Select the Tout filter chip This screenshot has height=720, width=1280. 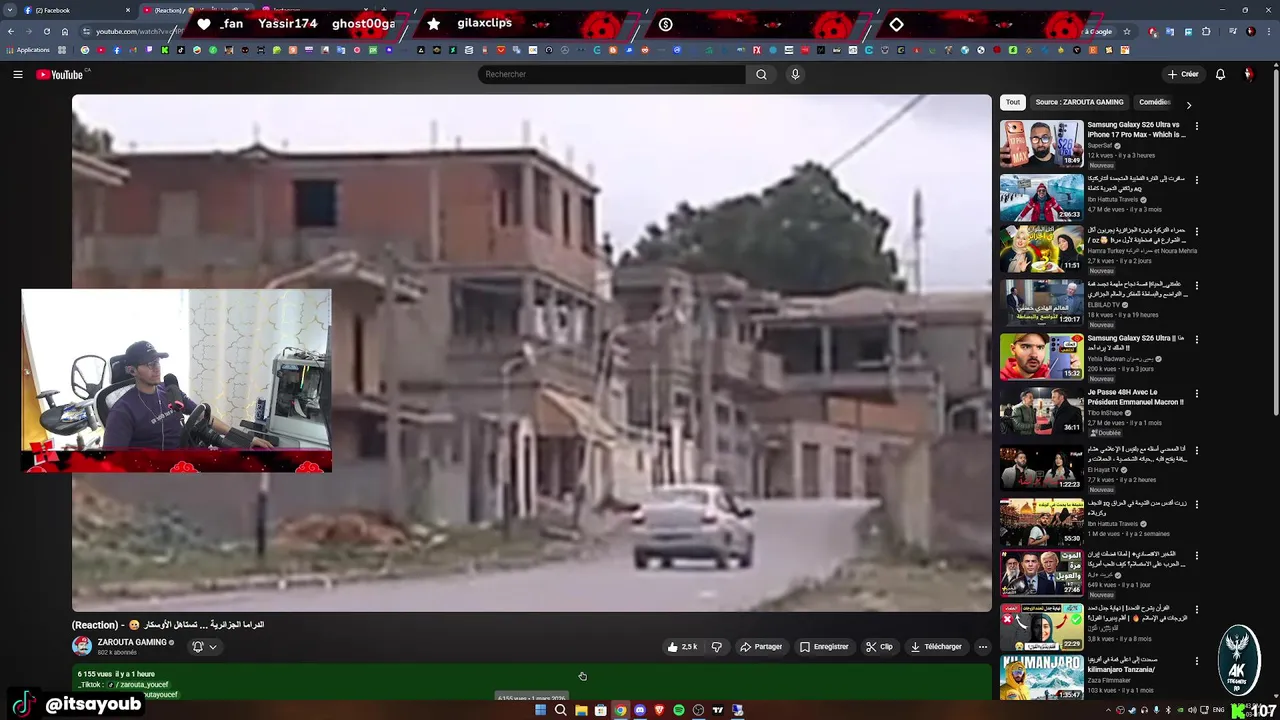tap(1013, 102)
